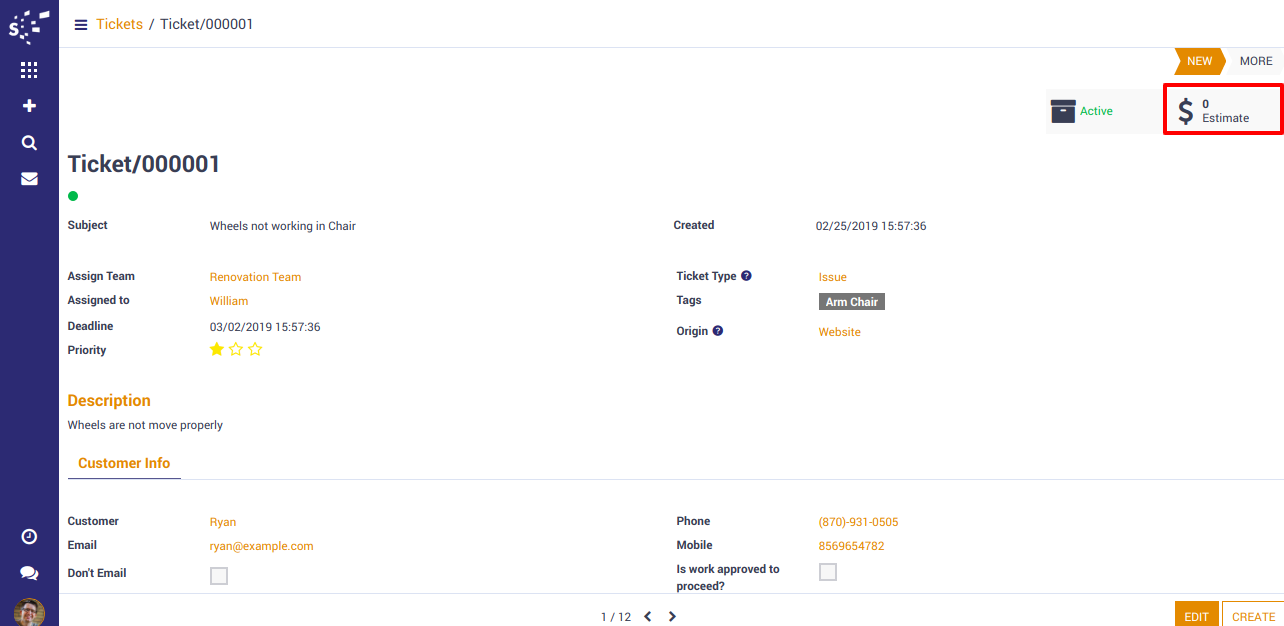Set priority to the third star
Screen dimensions: 1284x626
pos(255,350)
